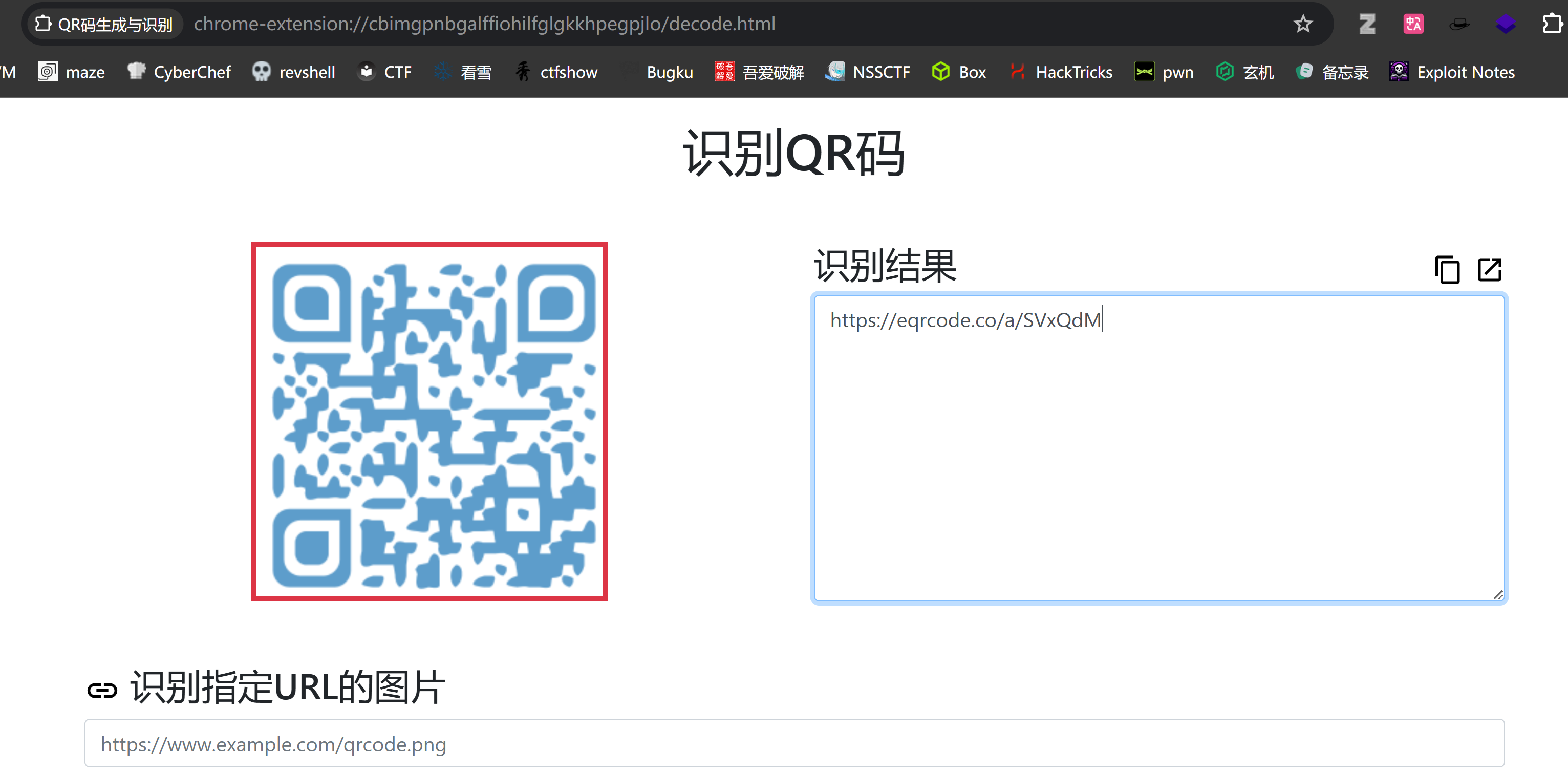Open the HackTricks bookmark
The image size is (1568, 774).
click(x=1060, y=72)
